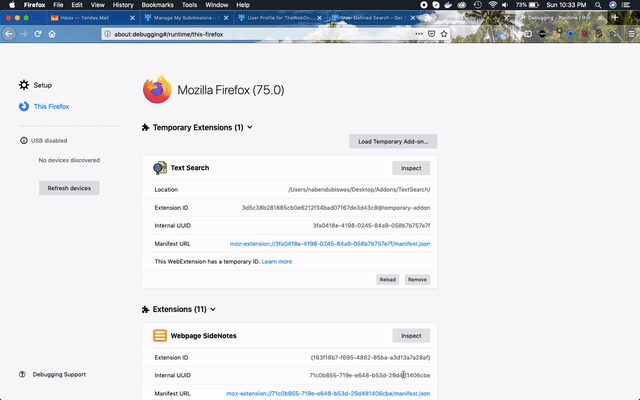
Task: Open the Learn more link
Action: (x=277, y=261)
